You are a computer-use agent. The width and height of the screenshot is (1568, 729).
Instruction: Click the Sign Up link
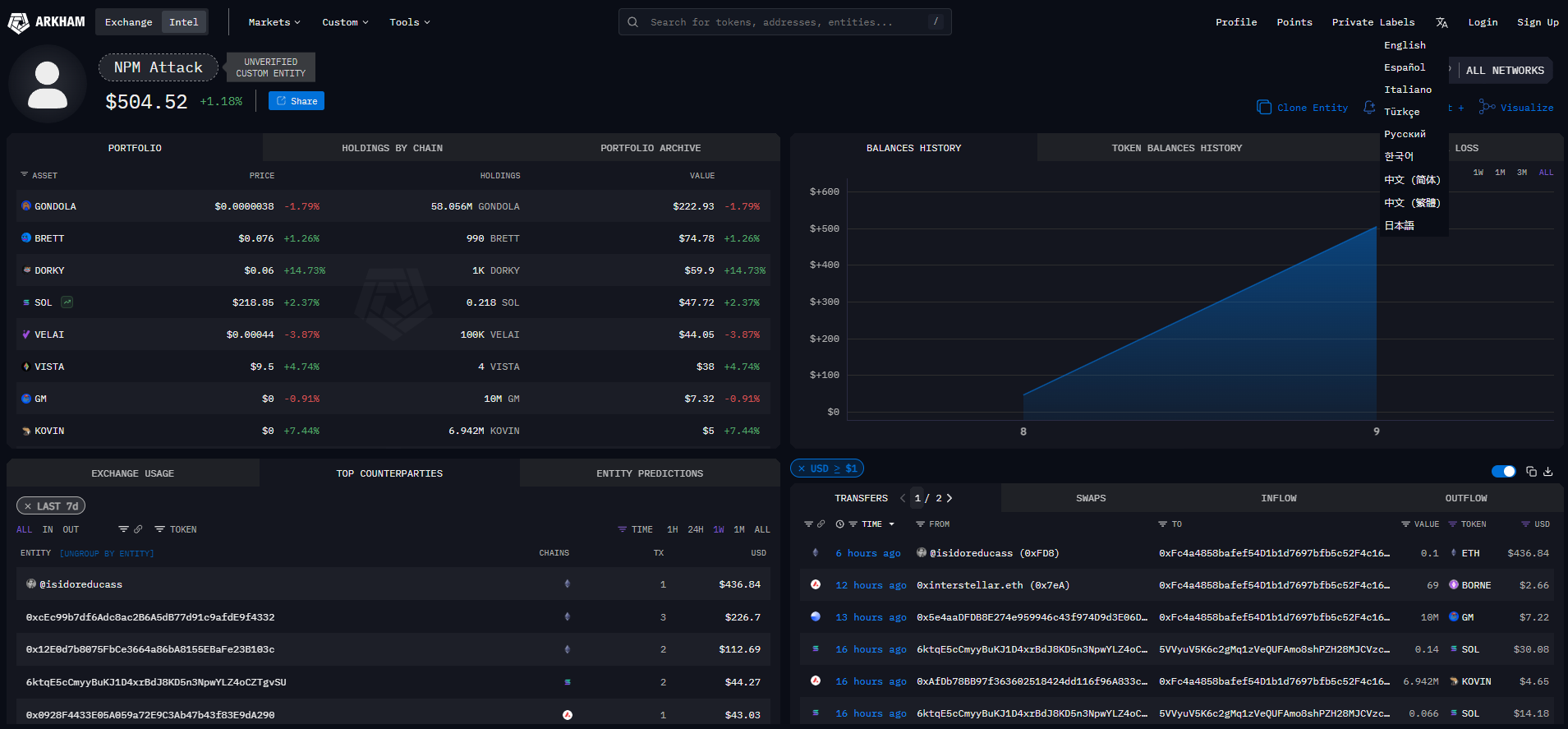click(x=1538, y=22)
